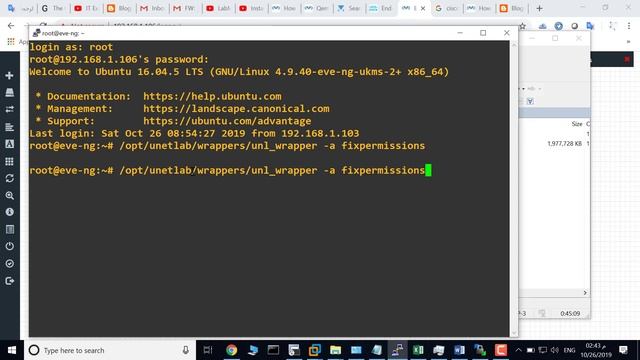Switch to the 'Sear' browser tab

[349, 8]
